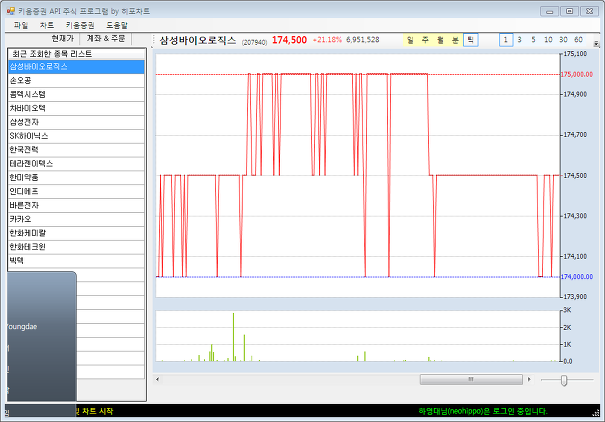Image resolution: width=605 pixels, height=422 pixels.
Task: Open the 도움말 menu
Action: tap(117, 25)
